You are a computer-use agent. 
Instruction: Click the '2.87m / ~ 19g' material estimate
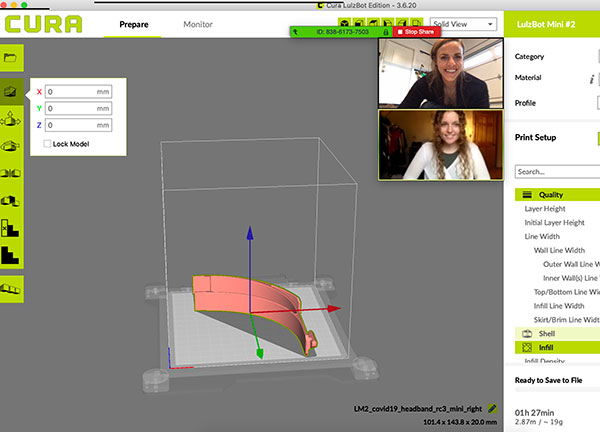coord(539,422)
